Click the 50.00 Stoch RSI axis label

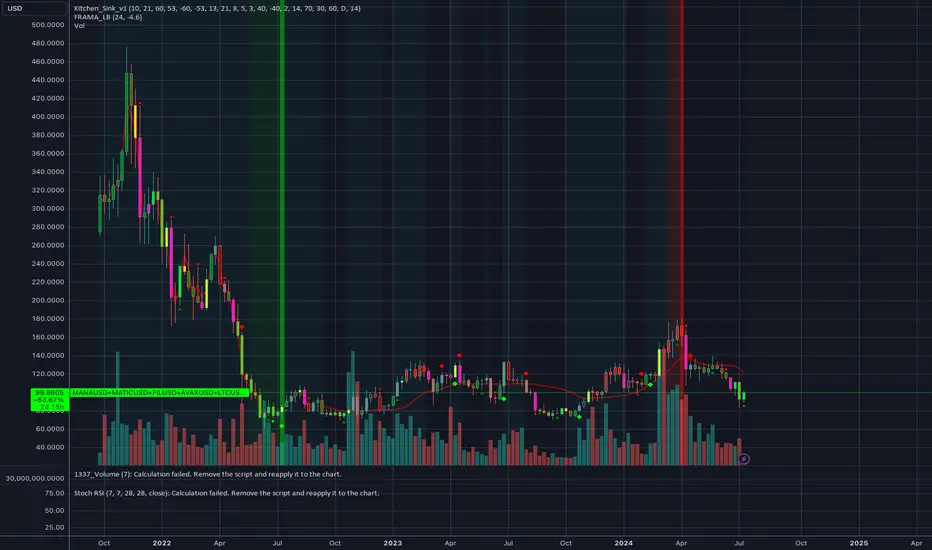click(x=54, y=511)
